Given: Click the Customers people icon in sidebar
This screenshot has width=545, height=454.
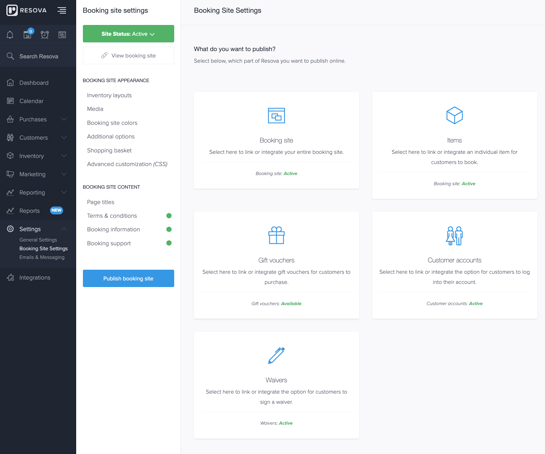Looking at the screenshot, I should tap(10, 137).
